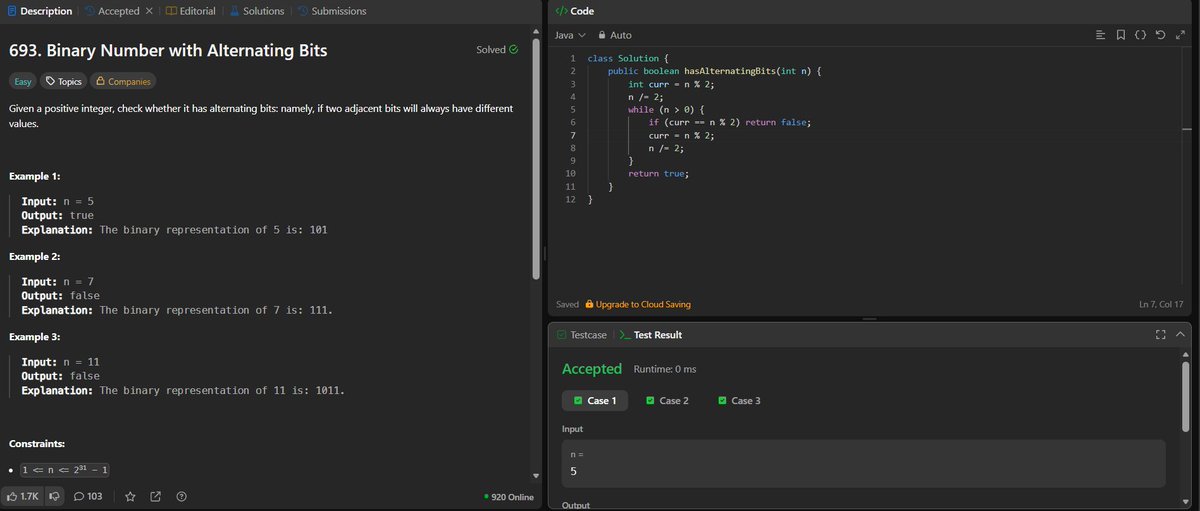Click the Example 2 heading
The width and height of the screenshot is (1200, 511).
coord(35,257)
